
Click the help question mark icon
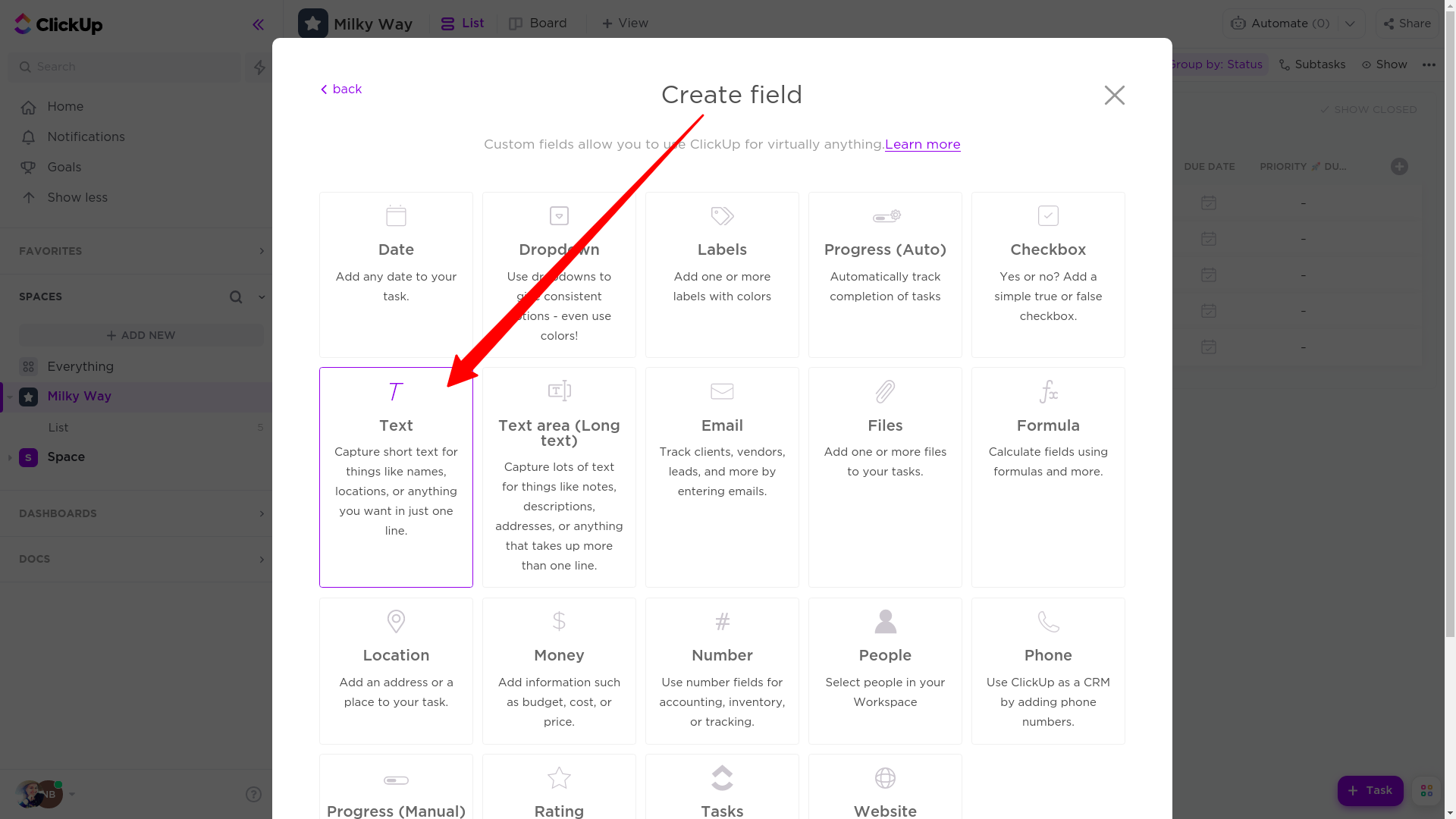(x=253, y=794)
